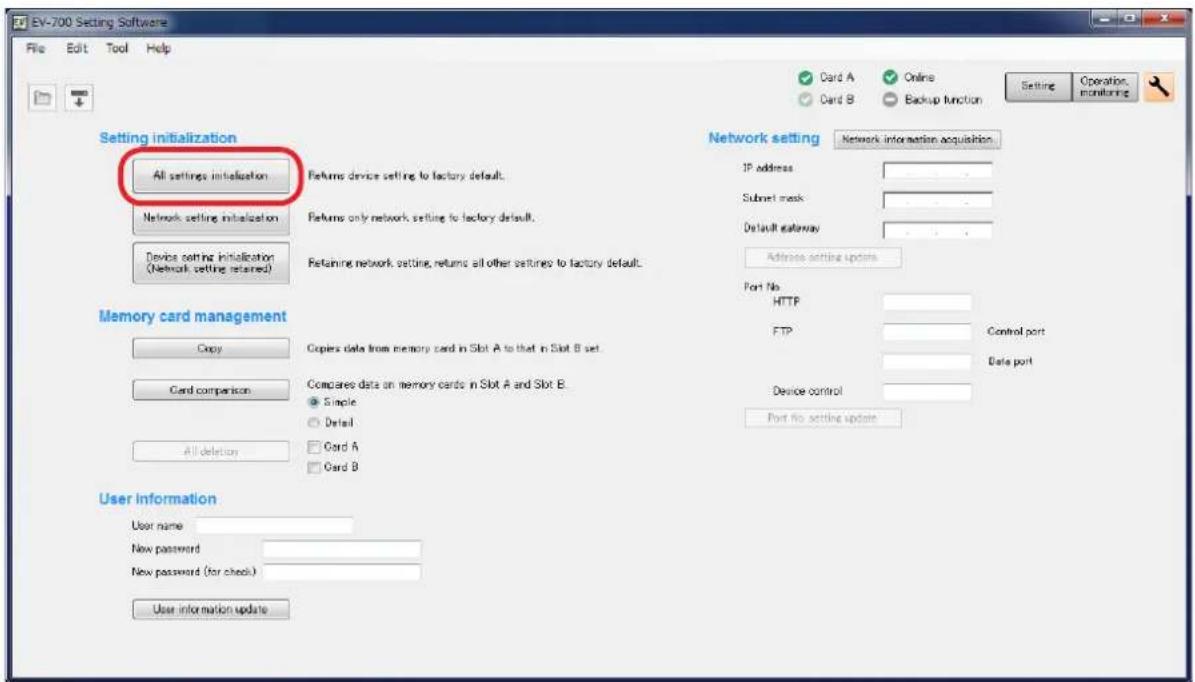The image size is (1195, 682).
Task: Click the Default gateway input field
Action: click(937, 229)
